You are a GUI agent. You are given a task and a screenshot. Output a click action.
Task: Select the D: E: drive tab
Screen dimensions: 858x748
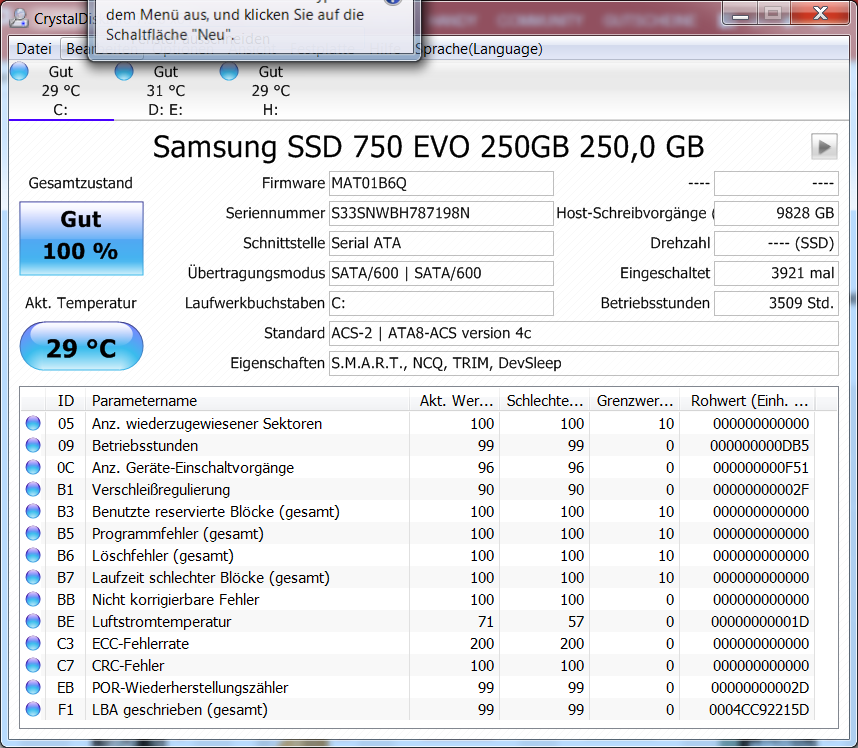(166, 90)
